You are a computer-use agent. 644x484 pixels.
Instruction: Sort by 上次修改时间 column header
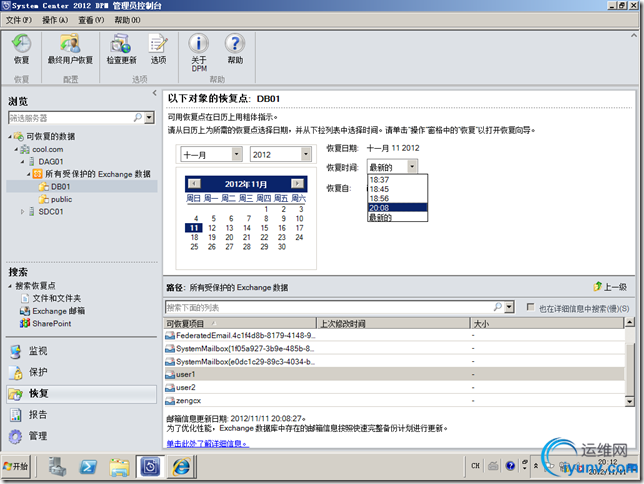pos(393,323)
